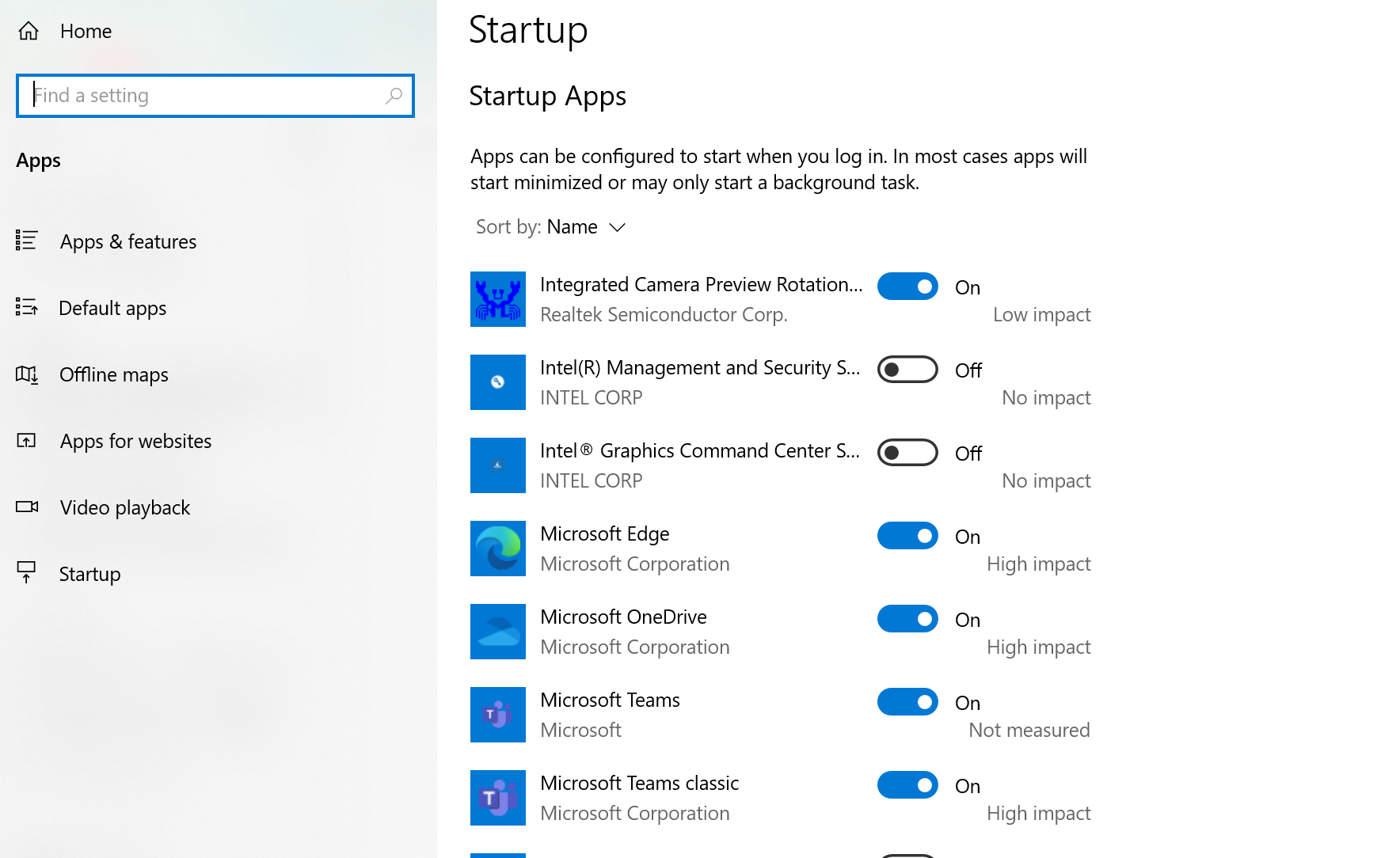The image size is (1400, 858).
Task: Turn off Microsoft Teams classic toggle
Action: click(907, 785)
